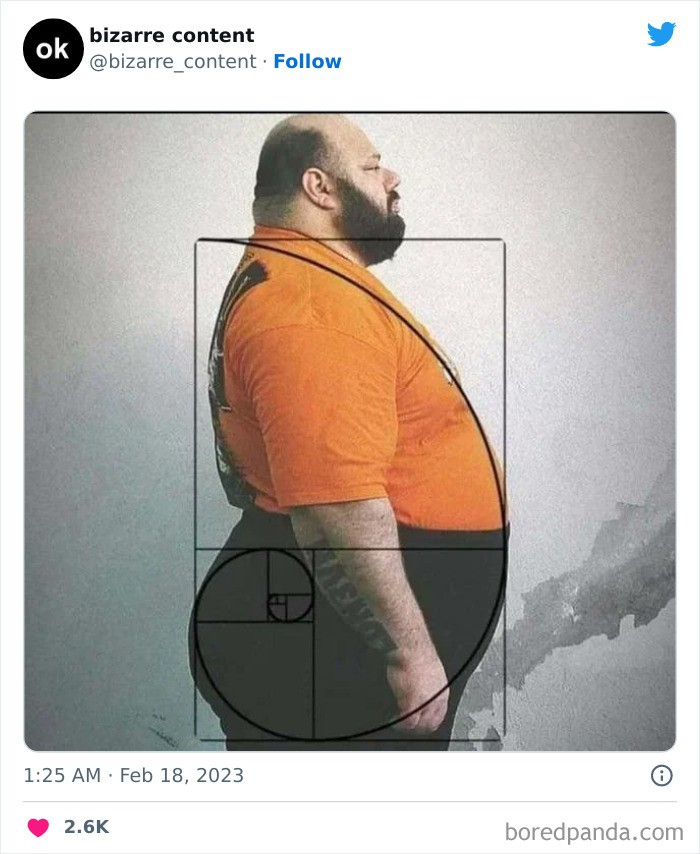The width and height of the screenshot is (700, 854).
Task: Like the tweet with the pink heart
Action: [38, 827]
